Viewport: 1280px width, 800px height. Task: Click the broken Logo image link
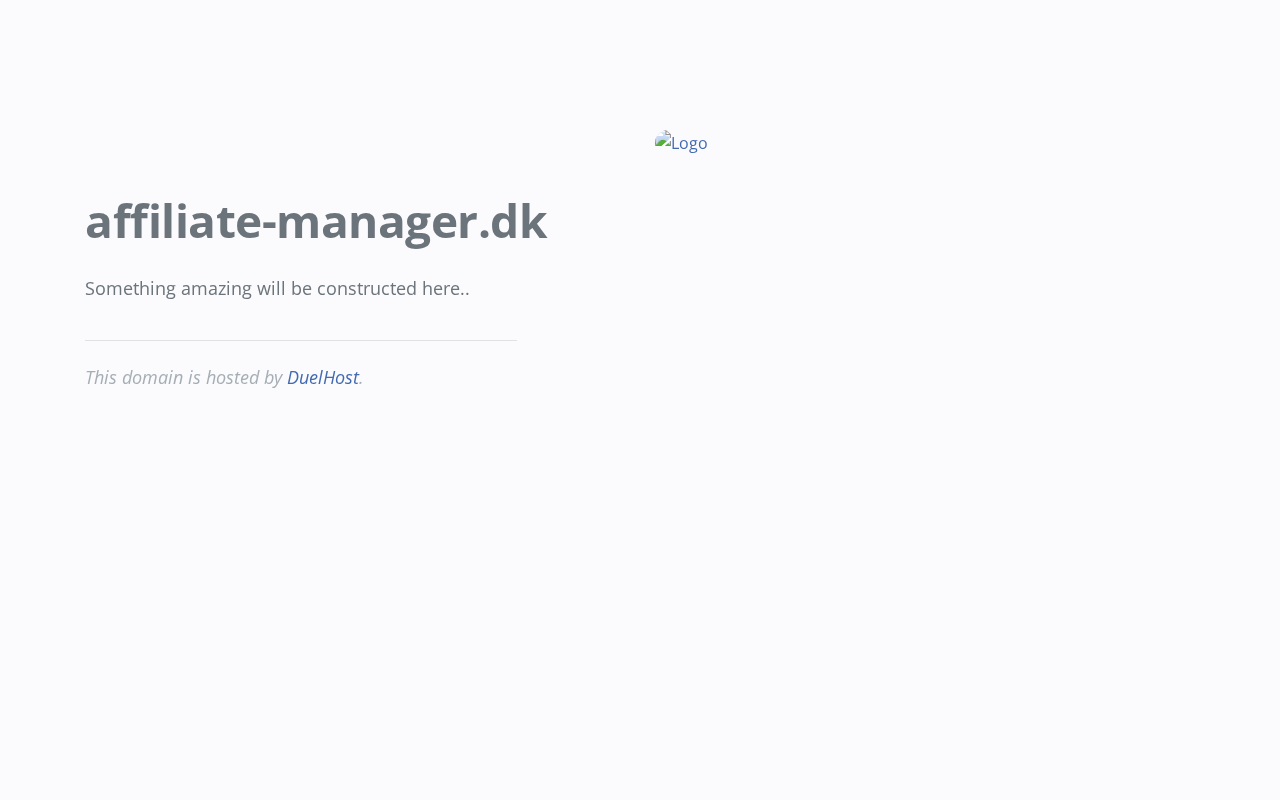click(681, 142)
